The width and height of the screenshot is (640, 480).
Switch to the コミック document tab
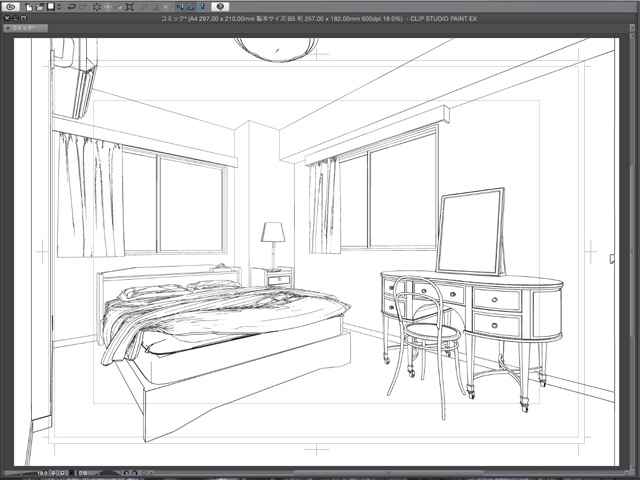click(x=26, y=28)
